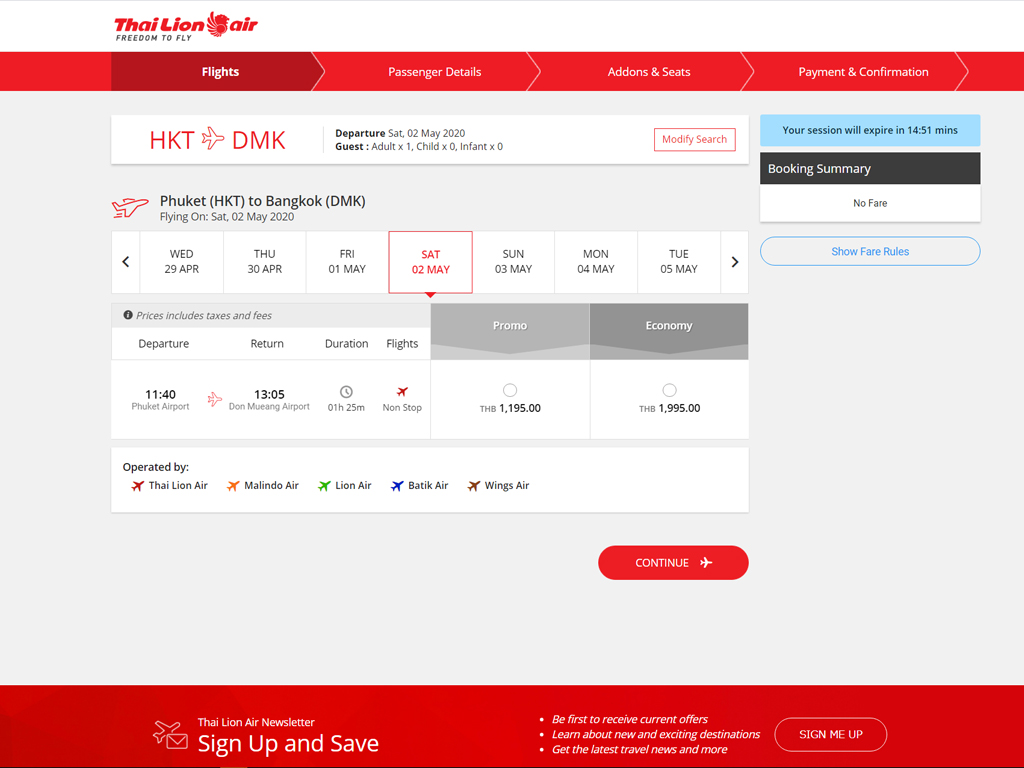The height and width of the screenshot is (768, 1024).
Task: Click the Departure column header
Action: click(163, 344)
